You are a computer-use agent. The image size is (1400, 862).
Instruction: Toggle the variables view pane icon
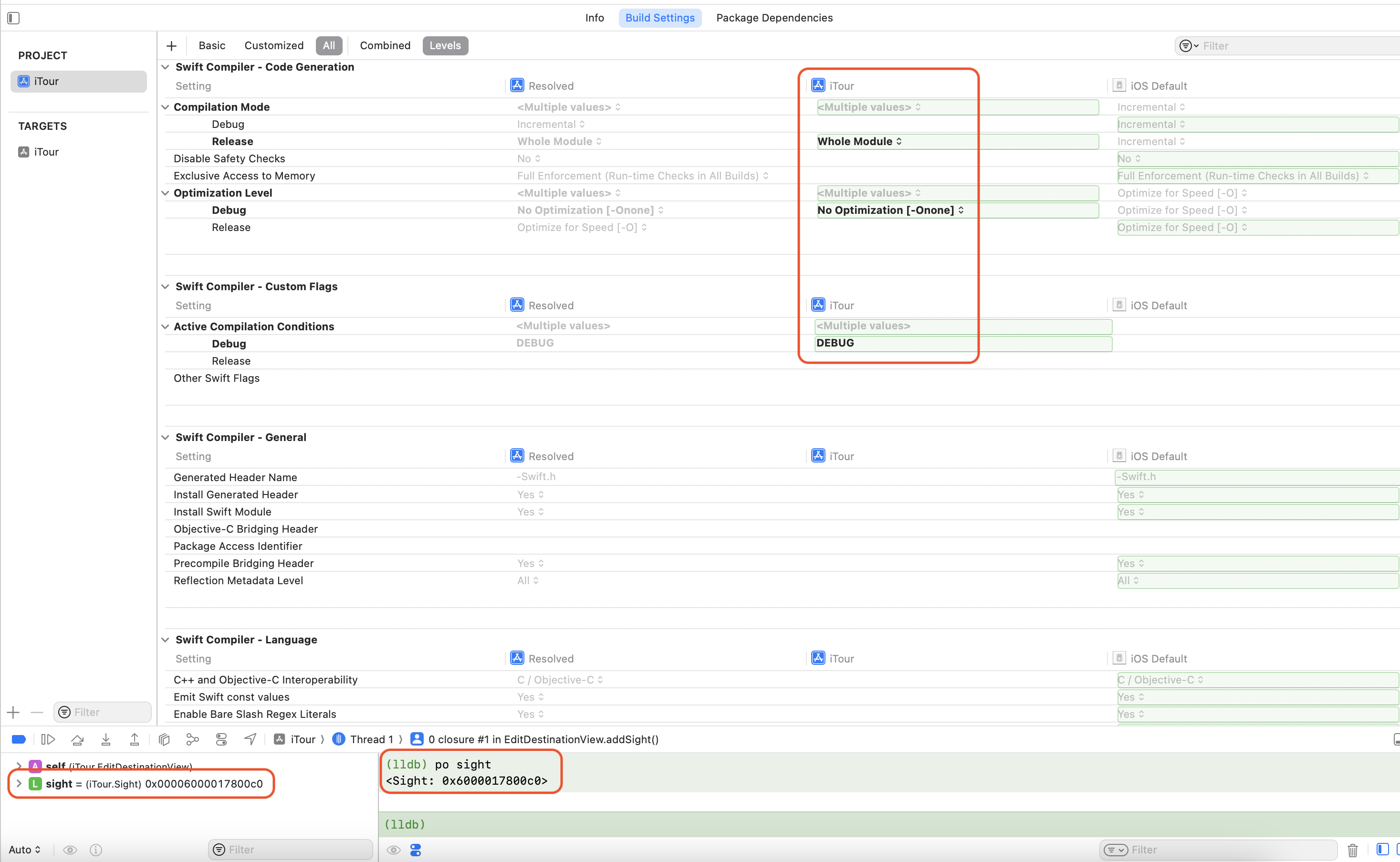coord(1382,850)
